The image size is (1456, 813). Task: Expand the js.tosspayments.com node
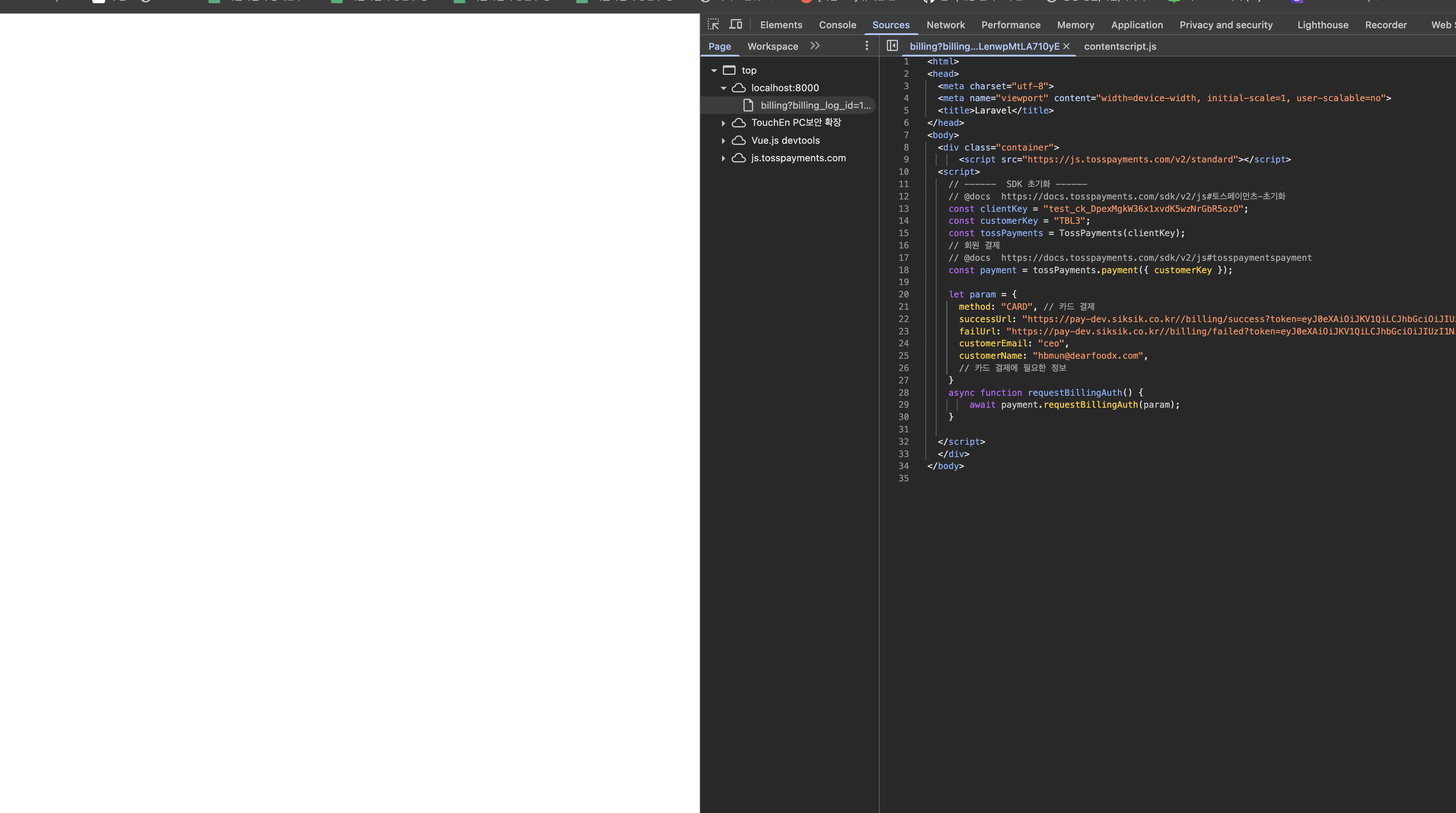click(723, 158)
